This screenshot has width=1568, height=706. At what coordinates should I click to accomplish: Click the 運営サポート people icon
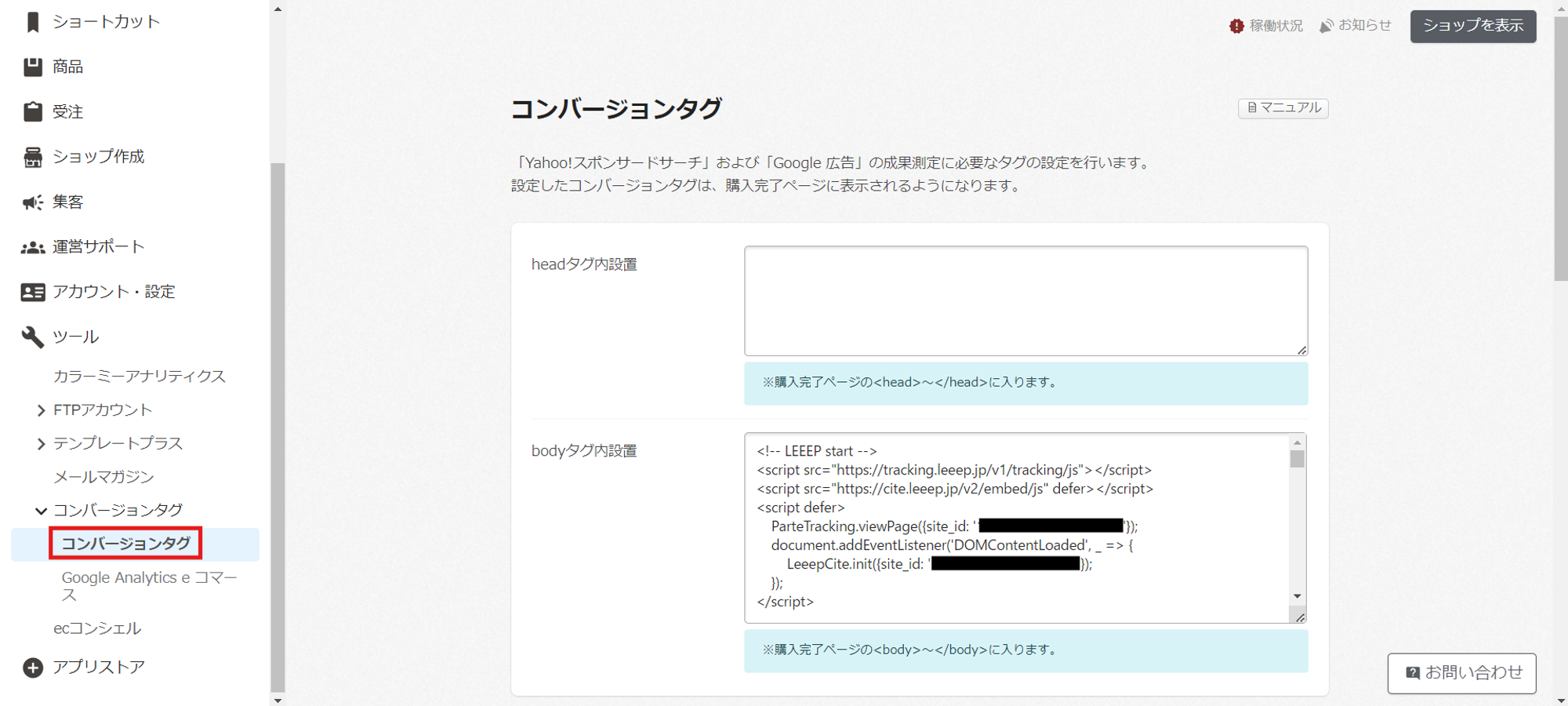click(32, 247)
